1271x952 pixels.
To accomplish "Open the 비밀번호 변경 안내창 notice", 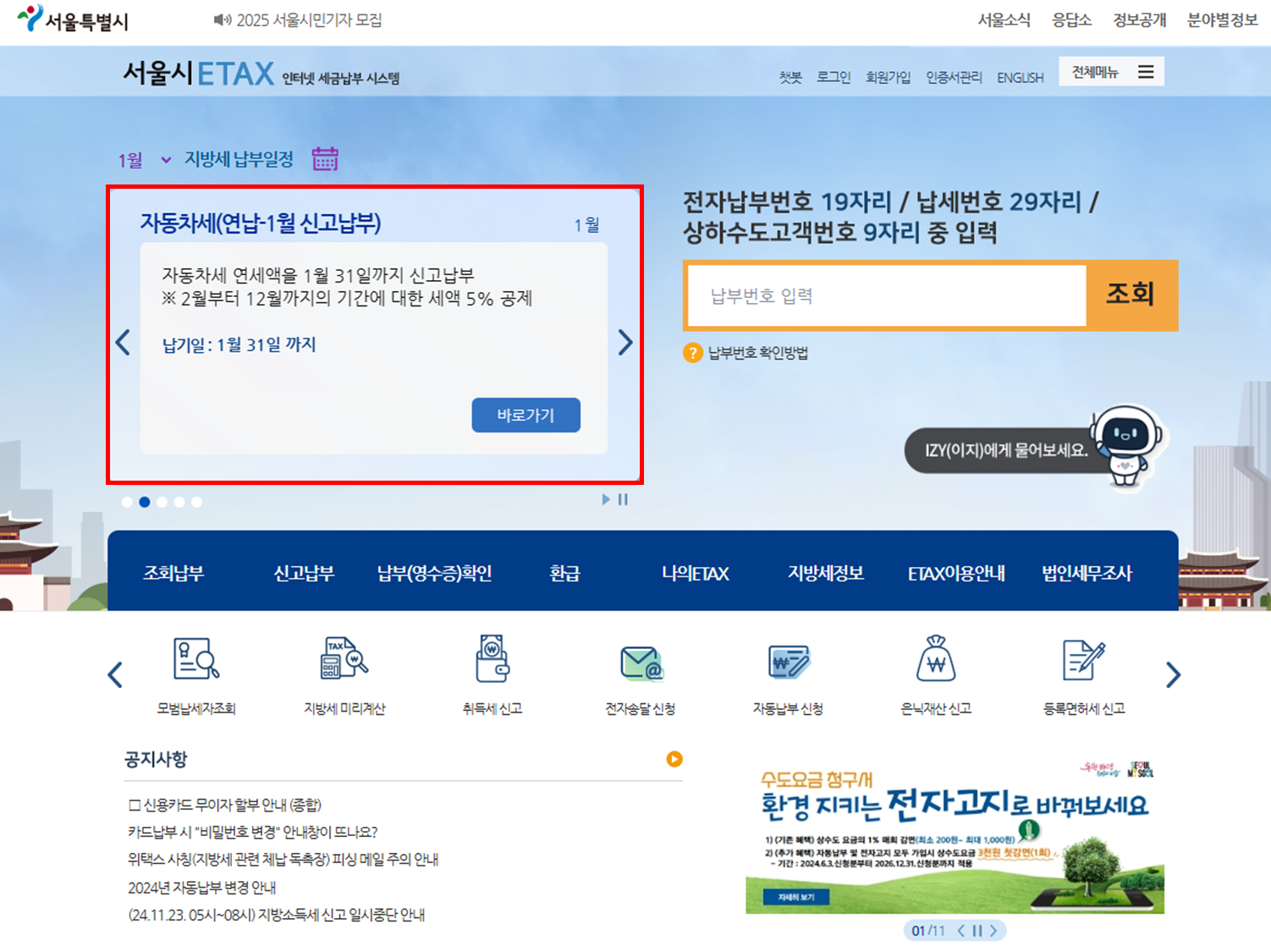I will point(252,832).
